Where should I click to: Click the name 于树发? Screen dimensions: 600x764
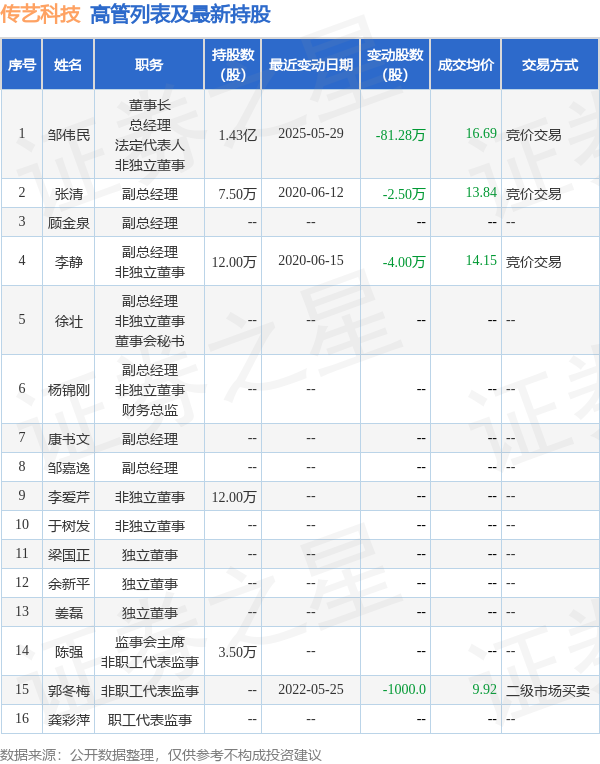tap(69, 526)
